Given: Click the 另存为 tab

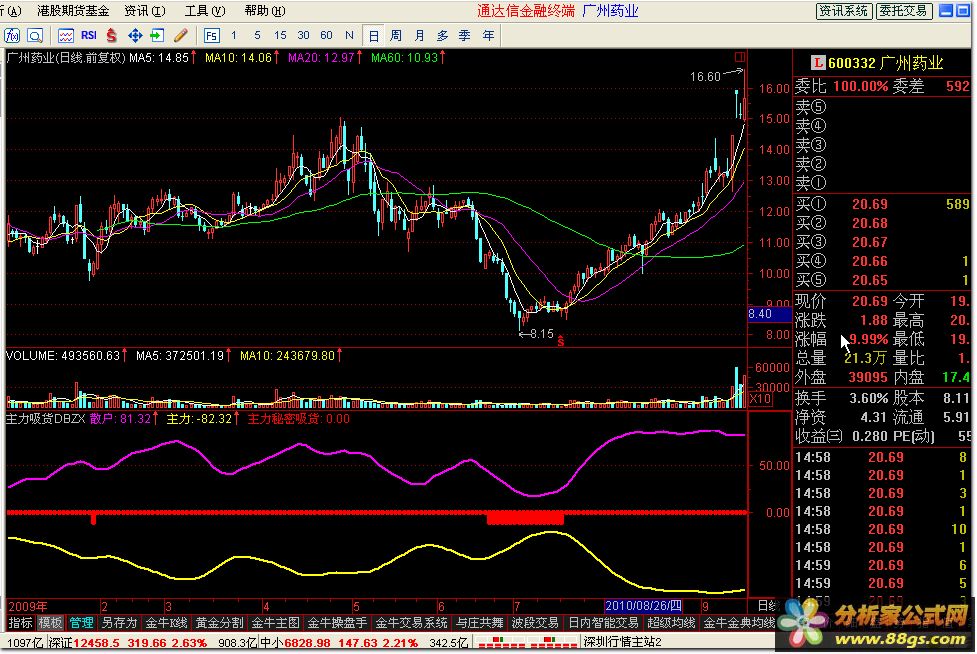Looking at the screenshot, I should (x=119, y=622).
